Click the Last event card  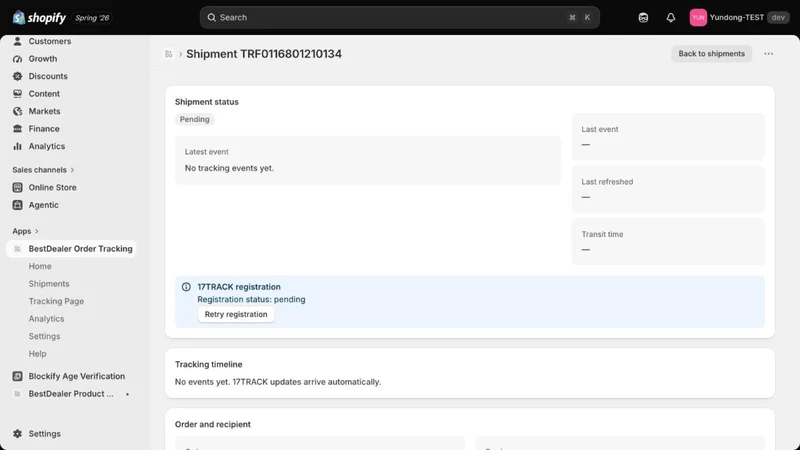click(x=668, y=137)
